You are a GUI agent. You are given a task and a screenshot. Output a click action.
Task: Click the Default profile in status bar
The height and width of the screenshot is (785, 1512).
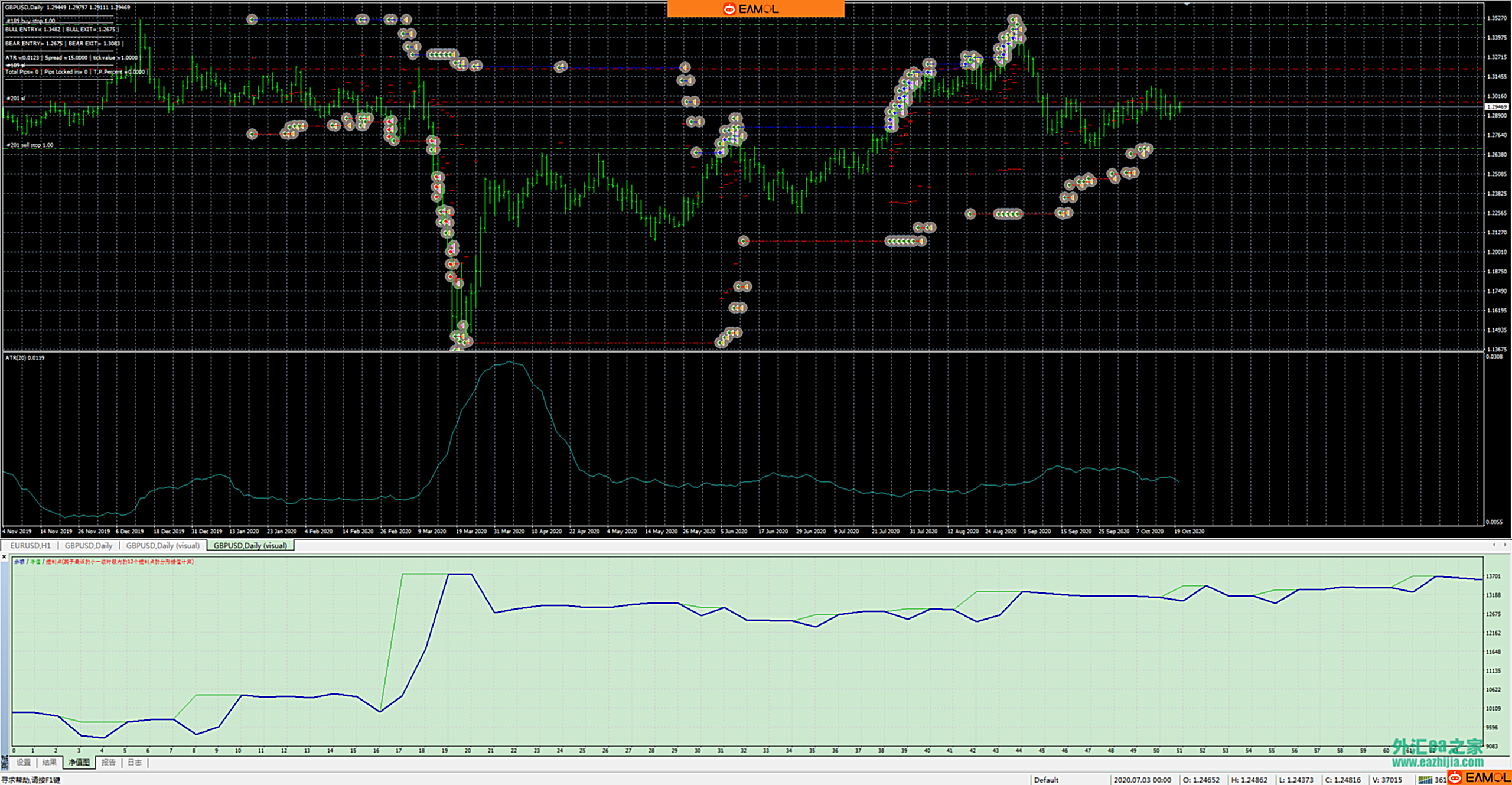[1046, 780]
